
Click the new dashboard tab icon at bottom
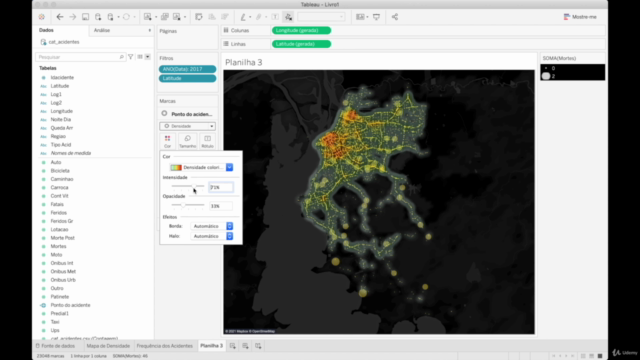pos(245,346)
